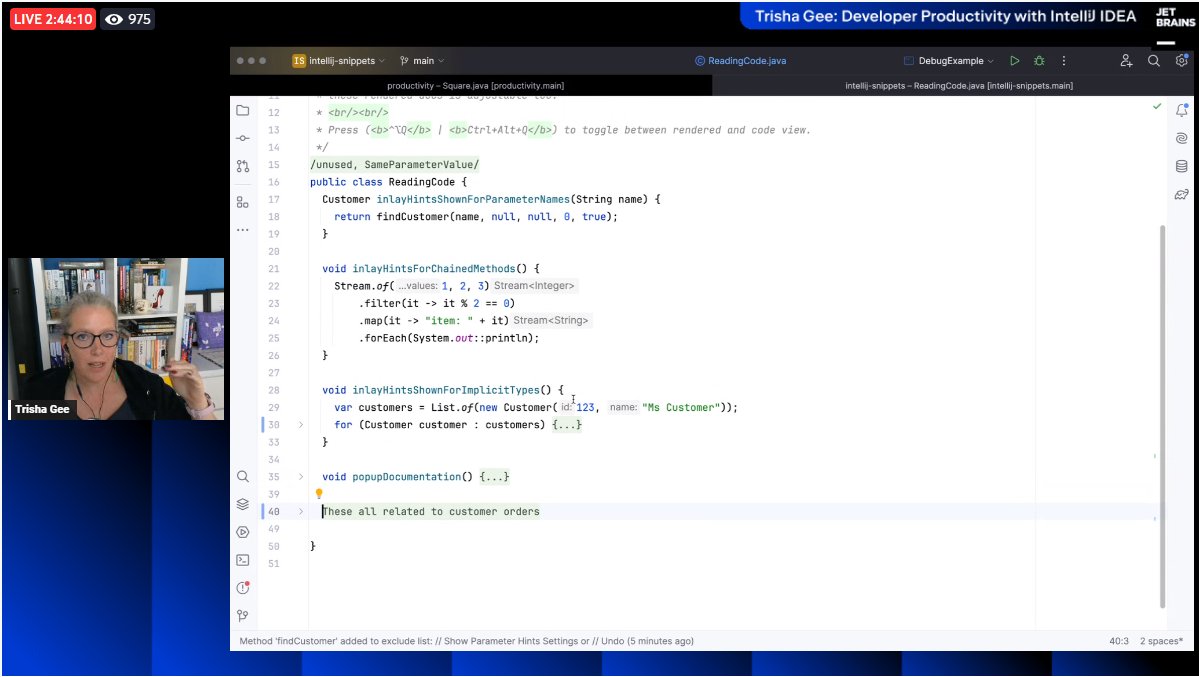Image resolution: width=1199 pixels, height=677 pixels.
Task: Start a Code With Me session
Action: (1125, 60)
